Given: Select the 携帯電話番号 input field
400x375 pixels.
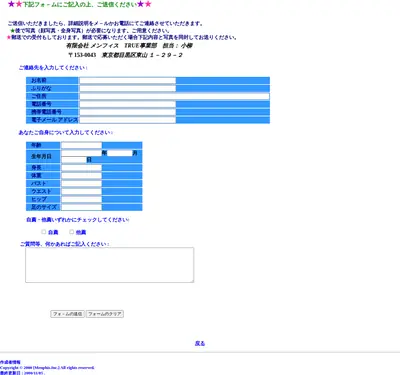Looking at the screenshot, I should tap(127, 112).
